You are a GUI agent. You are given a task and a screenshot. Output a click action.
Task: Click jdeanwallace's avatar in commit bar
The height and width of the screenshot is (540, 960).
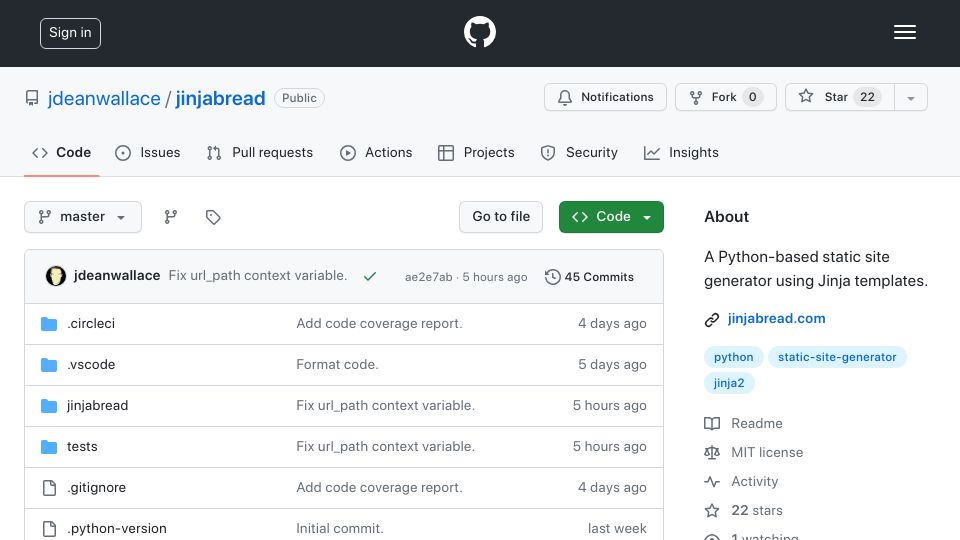[x=56, y=276]
